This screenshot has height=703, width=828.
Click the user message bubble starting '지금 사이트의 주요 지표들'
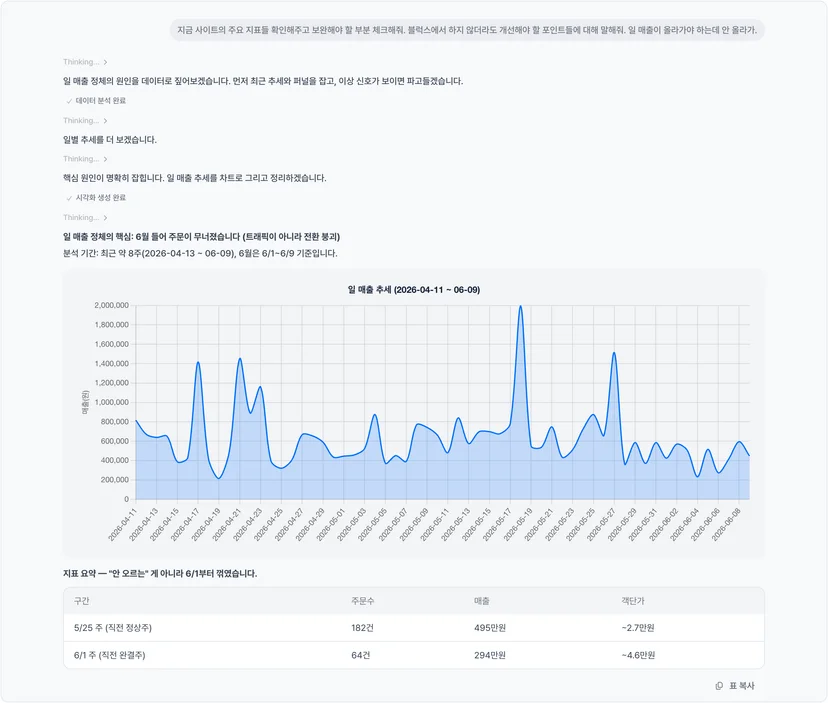467,30
